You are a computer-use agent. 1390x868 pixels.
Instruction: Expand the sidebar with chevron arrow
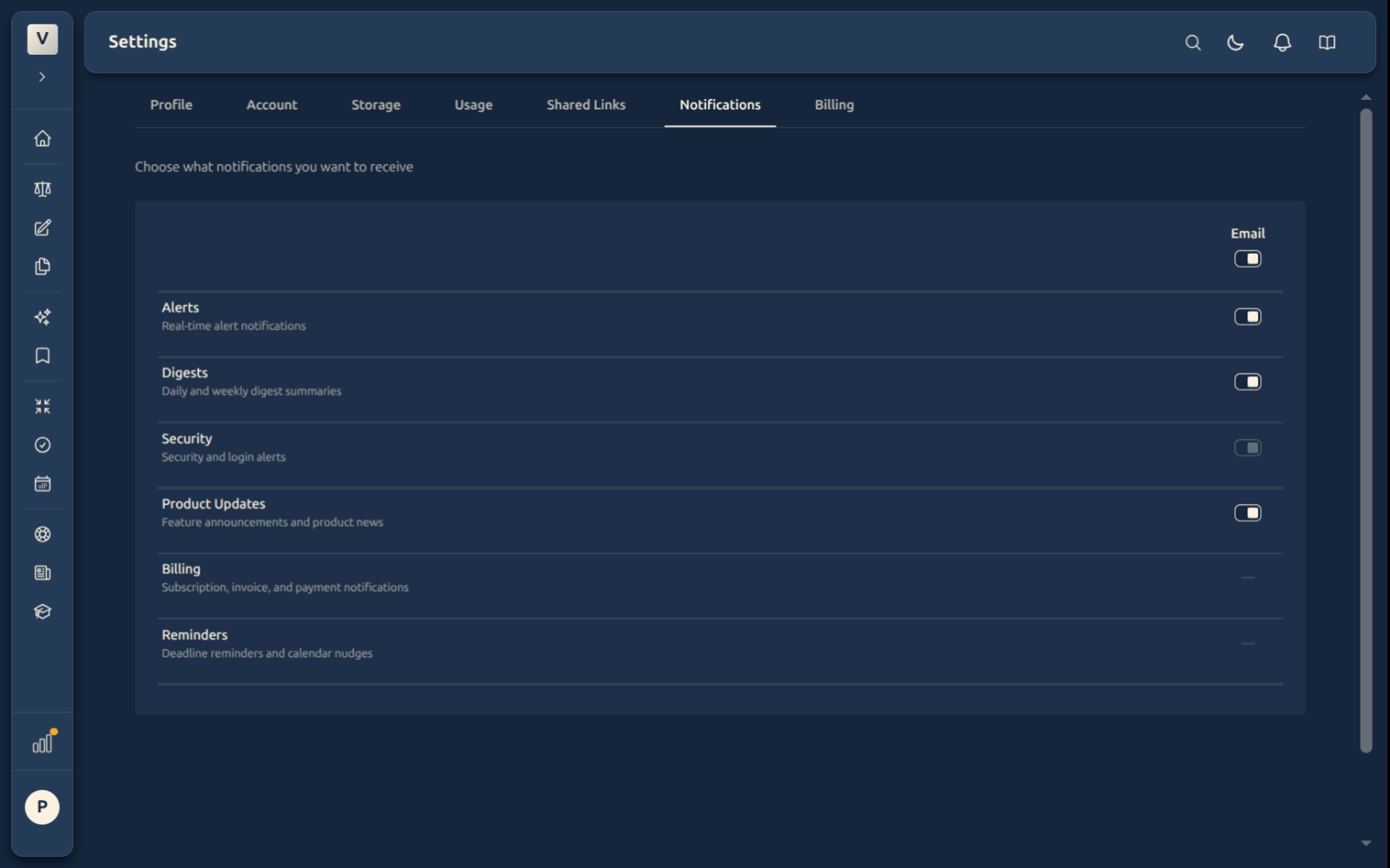pos(42,76)
